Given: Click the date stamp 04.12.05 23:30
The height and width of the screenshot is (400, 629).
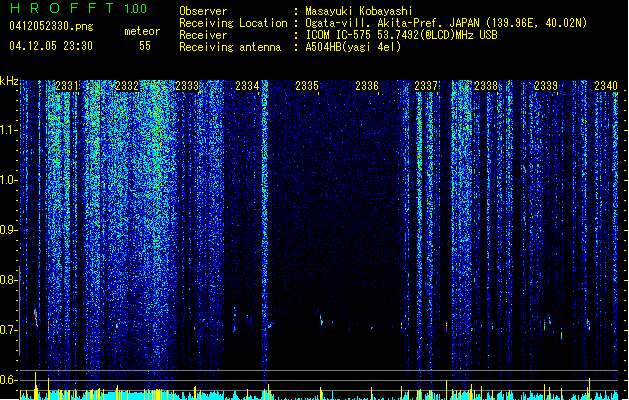Looking at the screenshot, I should (x=51, y=46).
